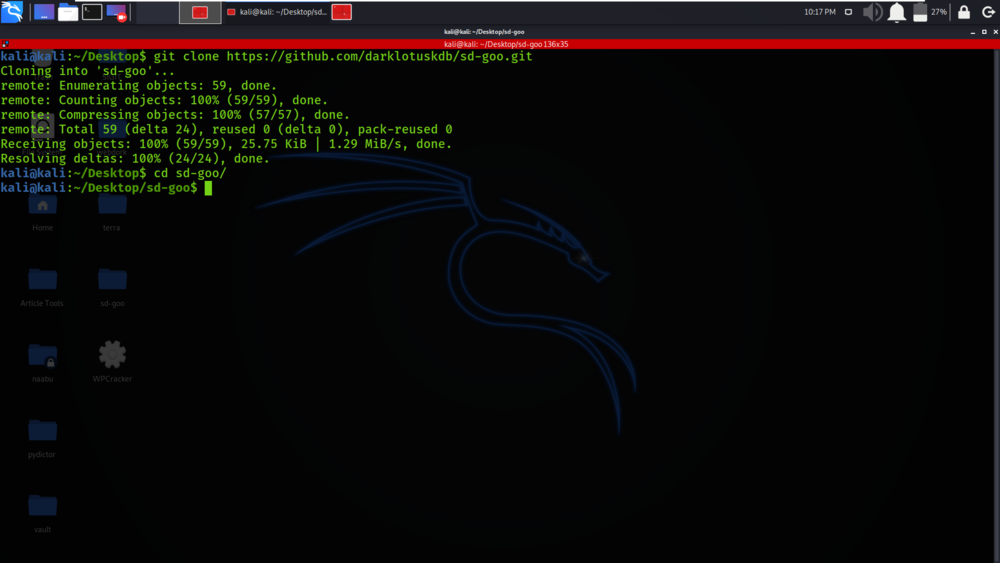Screen dimensions: 1000x563
Task: Click the 'cd sd-goo/' command text
Action: 190,173
